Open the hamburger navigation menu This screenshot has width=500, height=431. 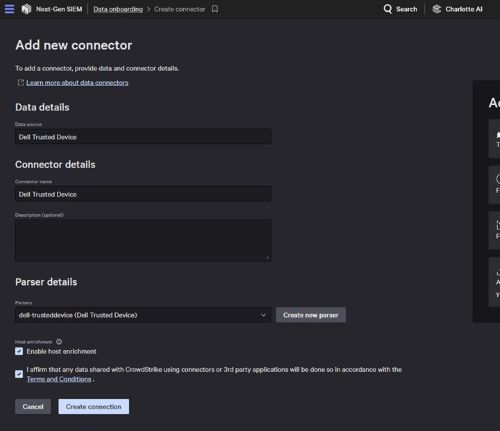pyautogui.click(x=10, y=9)
